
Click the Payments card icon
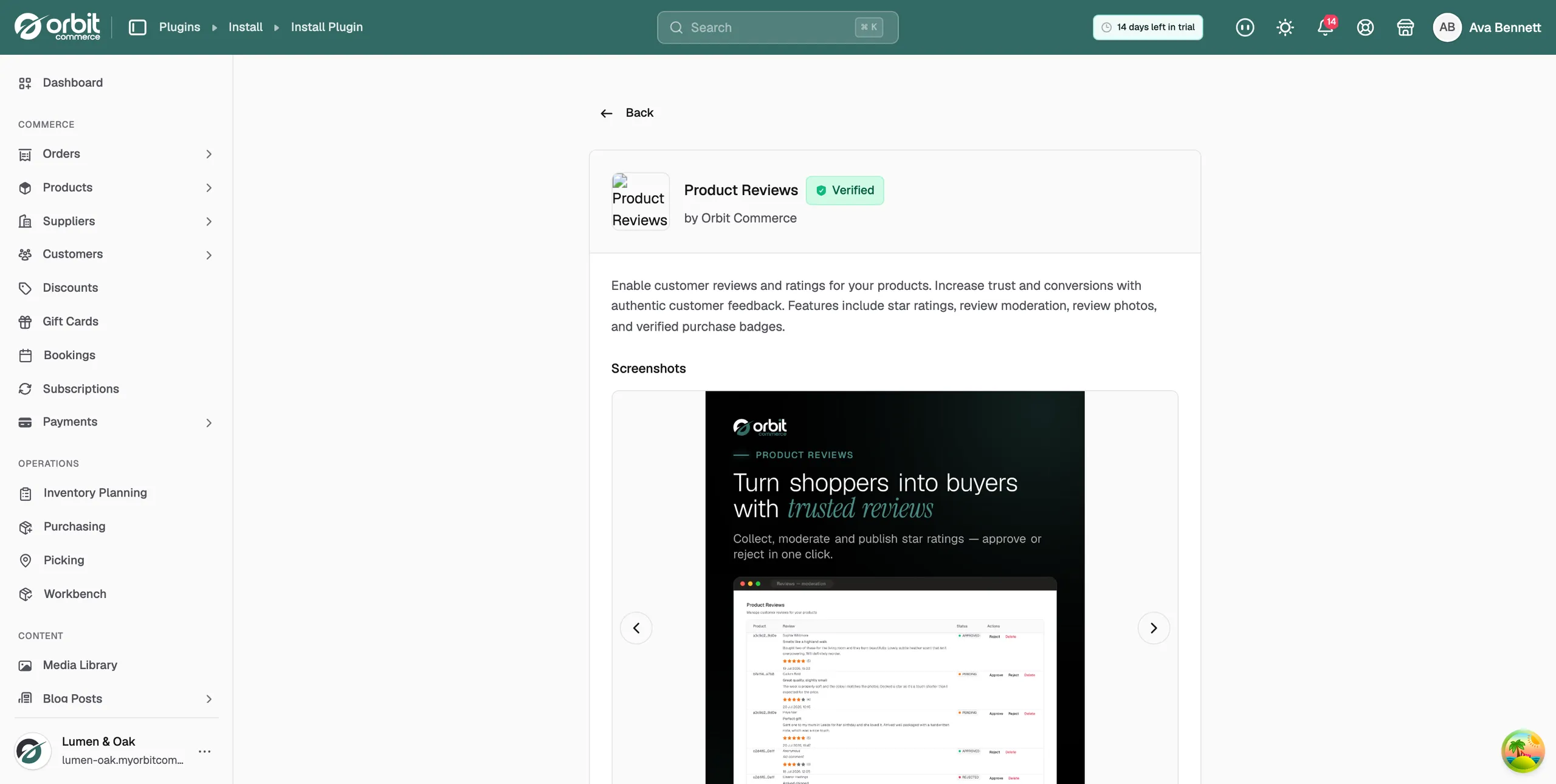tap(25, 422)
